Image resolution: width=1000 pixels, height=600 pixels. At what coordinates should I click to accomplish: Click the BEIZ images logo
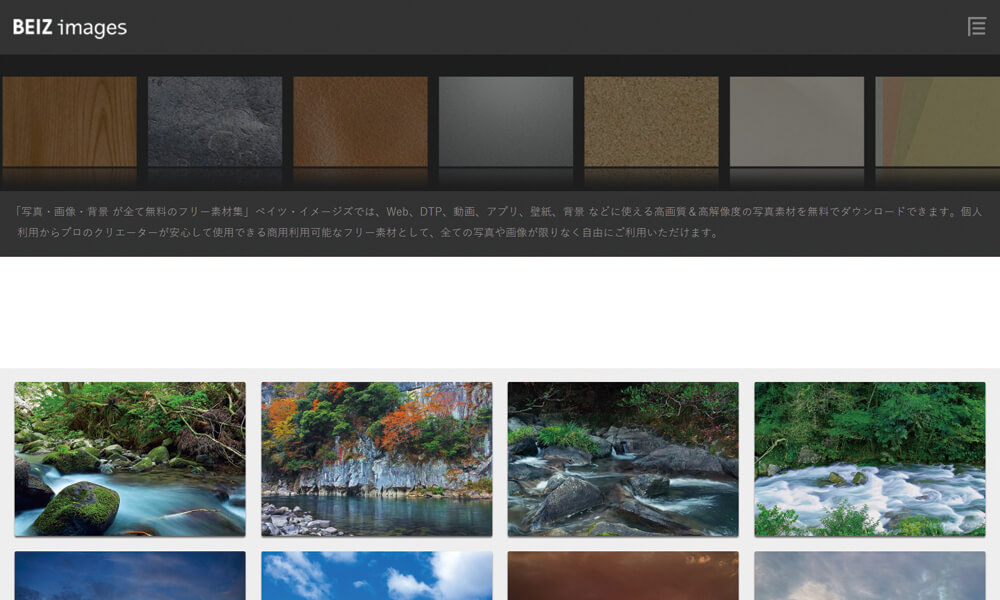pos(70,27)
